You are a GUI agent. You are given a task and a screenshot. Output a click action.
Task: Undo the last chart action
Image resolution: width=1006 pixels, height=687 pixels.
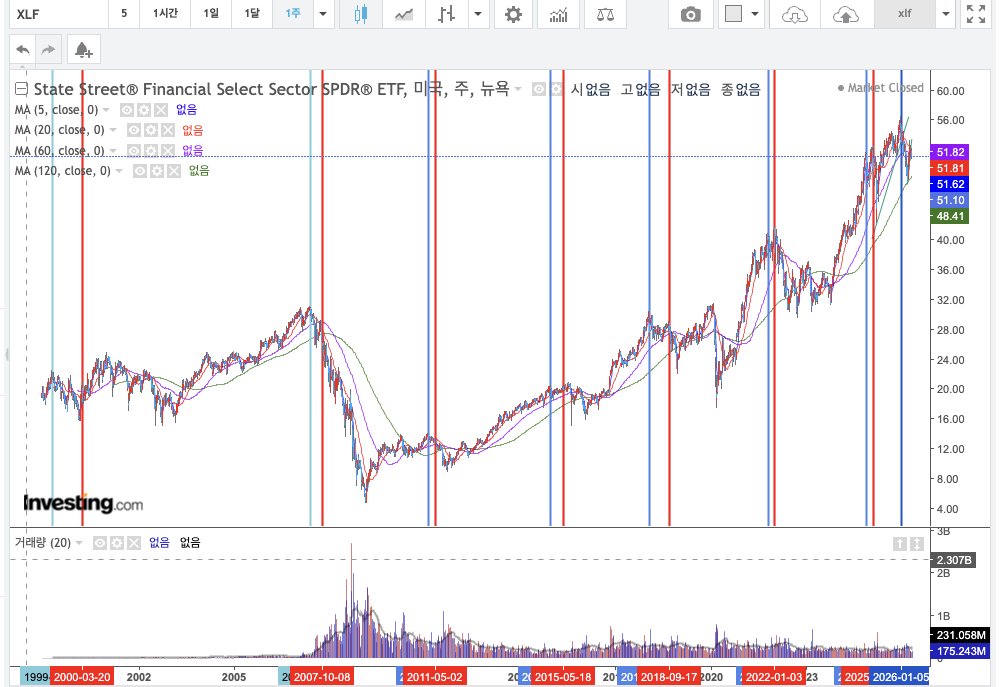pos(23,49)
